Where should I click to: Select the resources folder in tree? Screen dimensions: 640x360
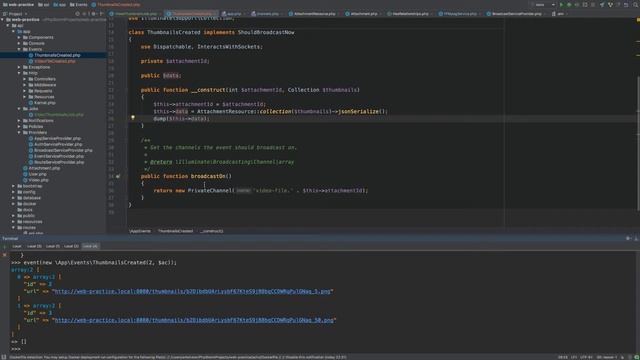tap(32, 222)
